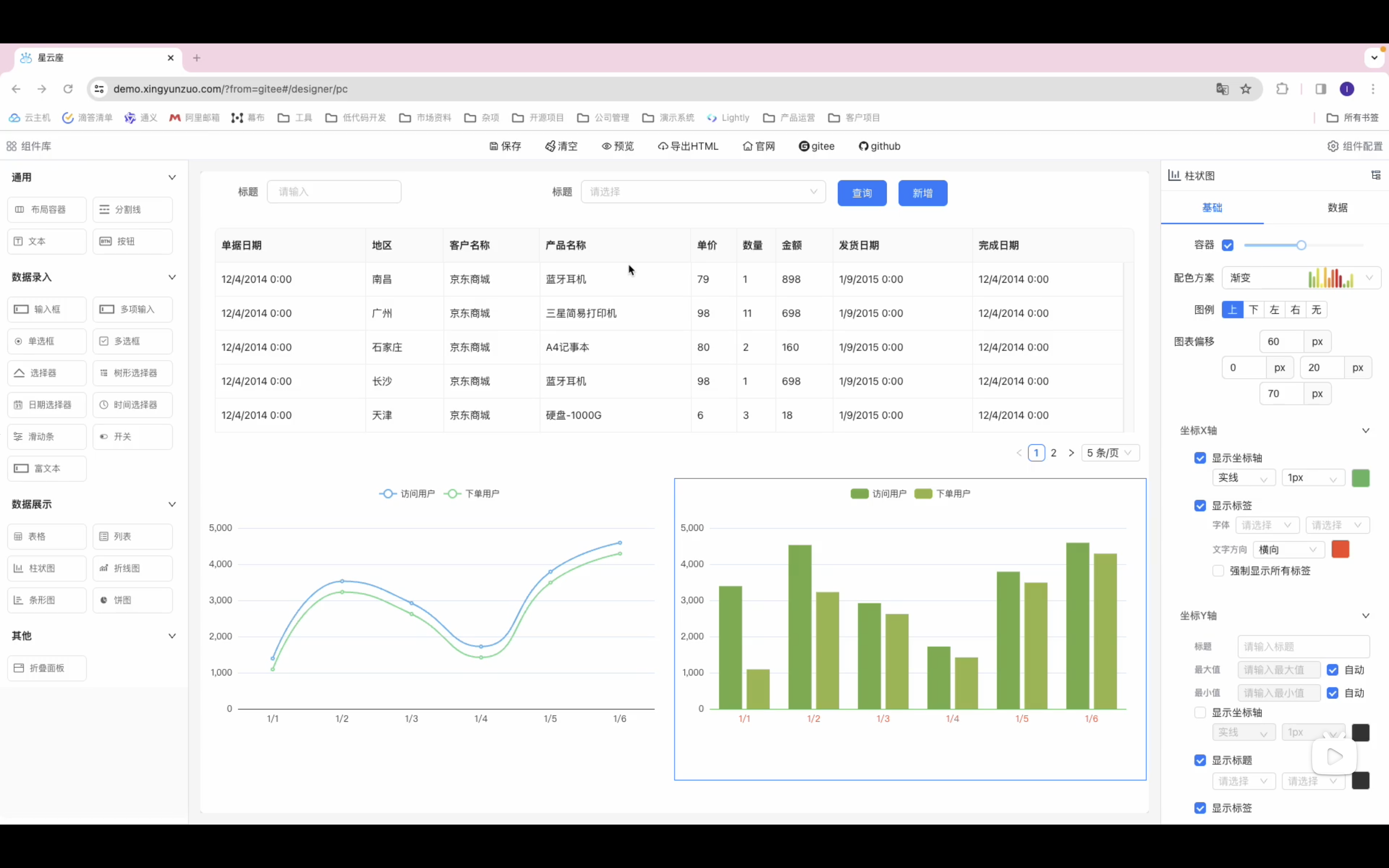1389x868 pixels.
Task: Pick the 按钮 button component
Action: 132,241
